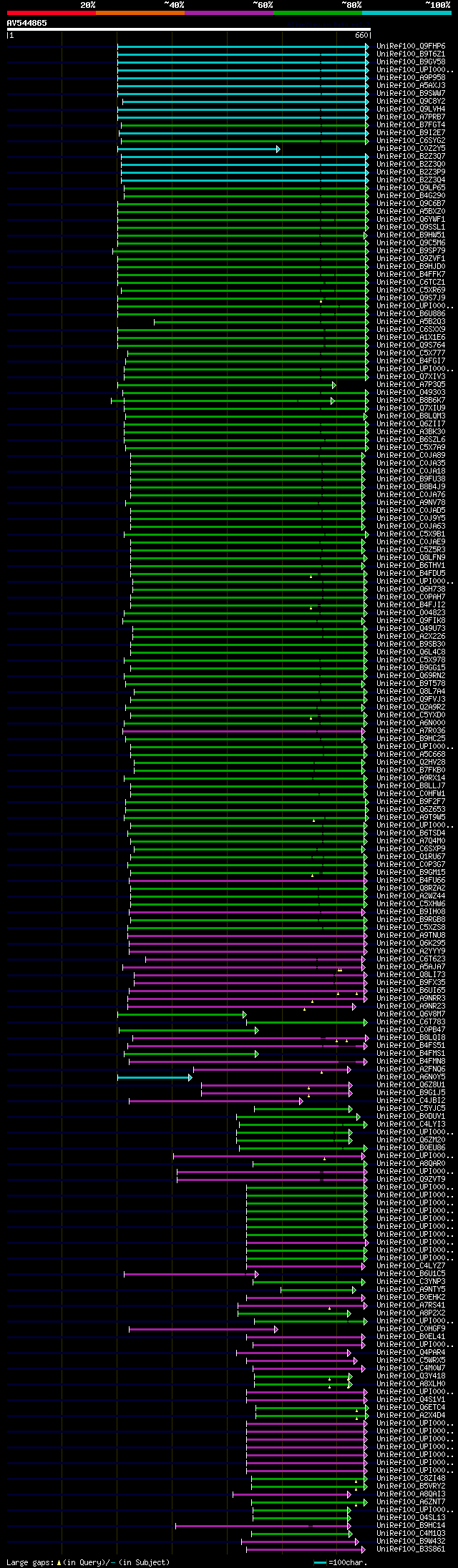Click UniRef100_A9NRR3 label

click(x=411, y=999)
